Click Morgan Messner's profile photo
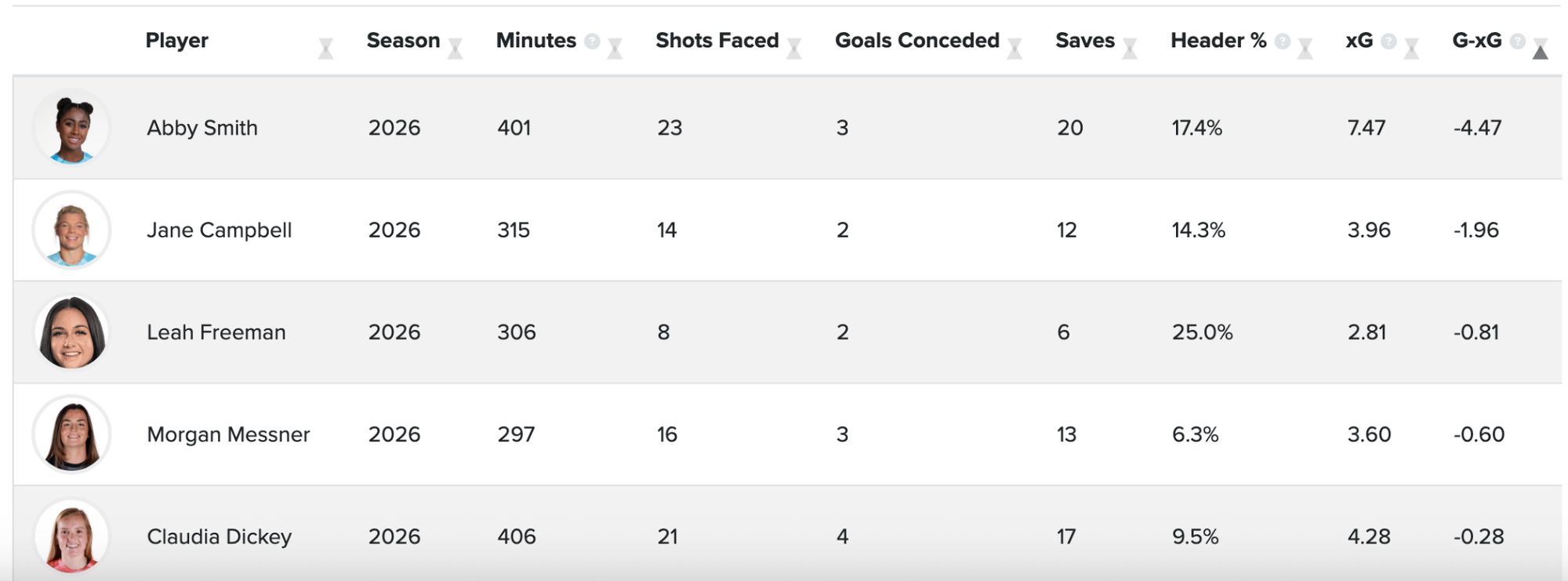This screenshot has height=581, width=1568. point(71,434)
